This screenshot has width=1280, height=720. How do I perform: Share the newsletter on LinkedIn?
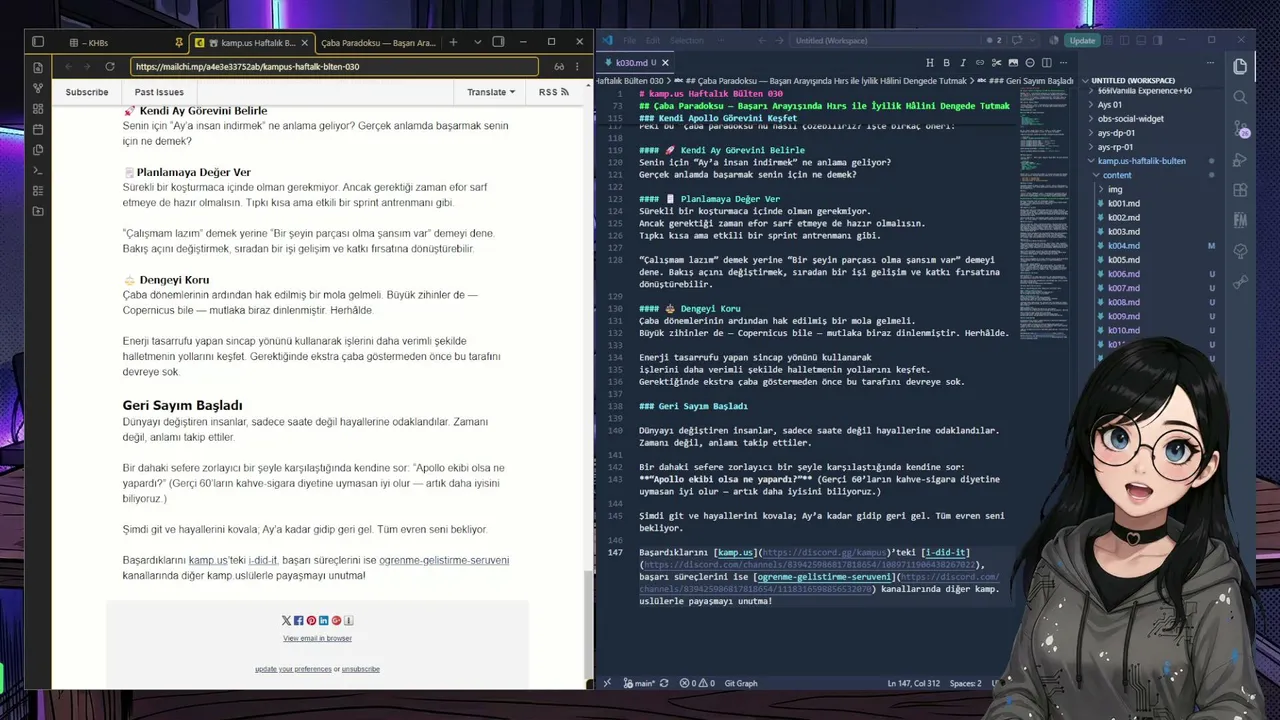[323, 621]
